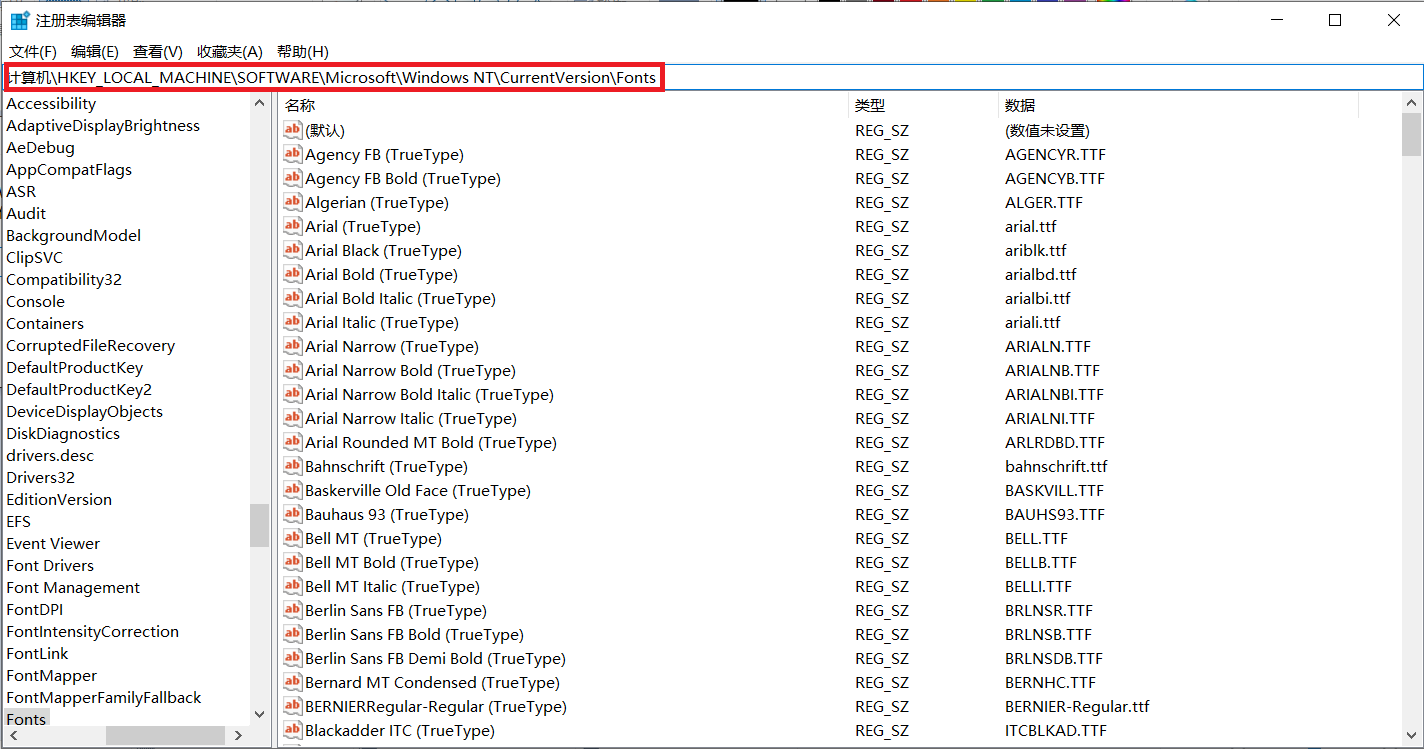Click the tree pane vertical scrollbar thumb

coord(260,525)
